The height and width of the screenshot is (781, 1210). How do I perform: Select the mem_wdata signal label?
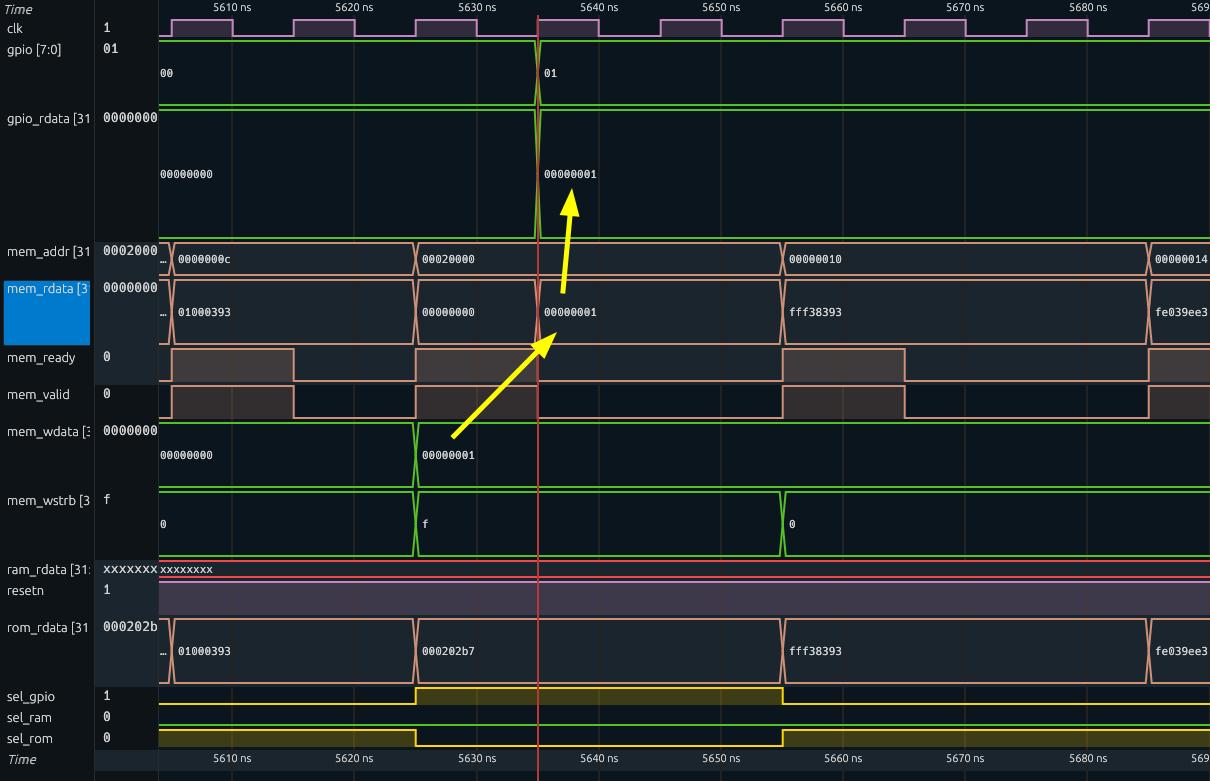[x=48, y=431]
